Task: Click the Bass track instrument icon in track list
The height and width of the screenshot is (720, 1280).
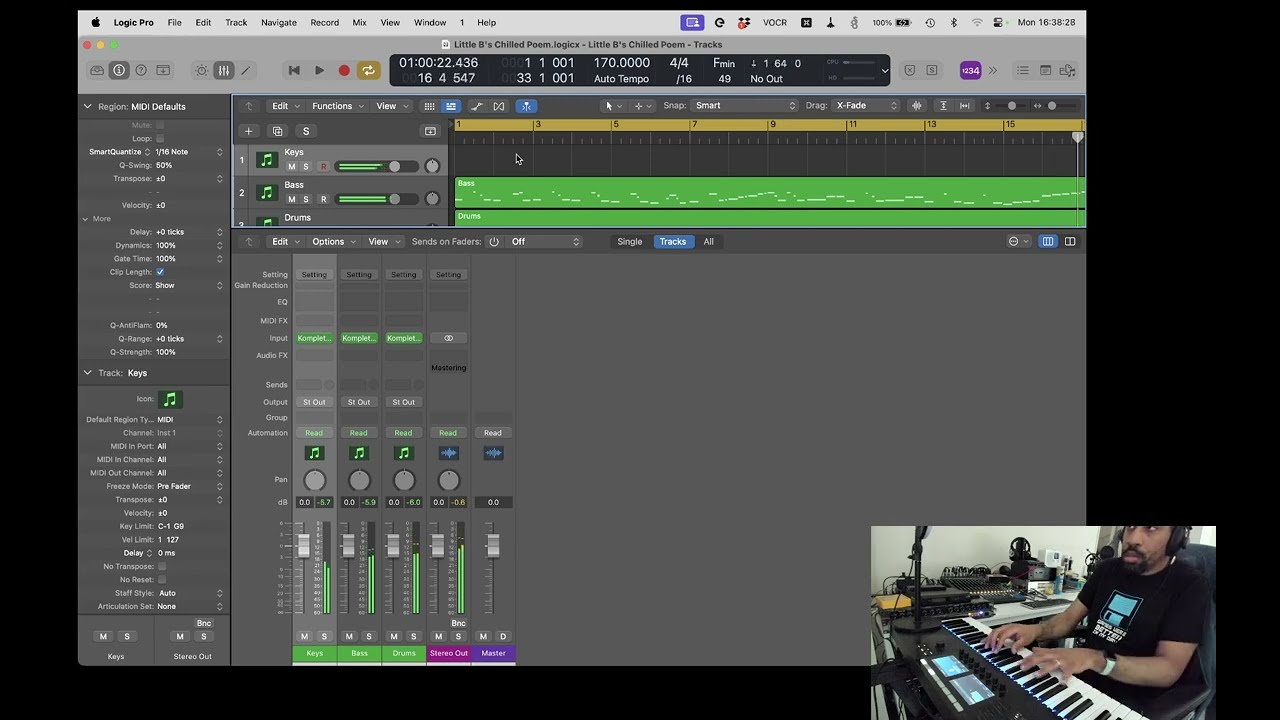Action: 266,192
